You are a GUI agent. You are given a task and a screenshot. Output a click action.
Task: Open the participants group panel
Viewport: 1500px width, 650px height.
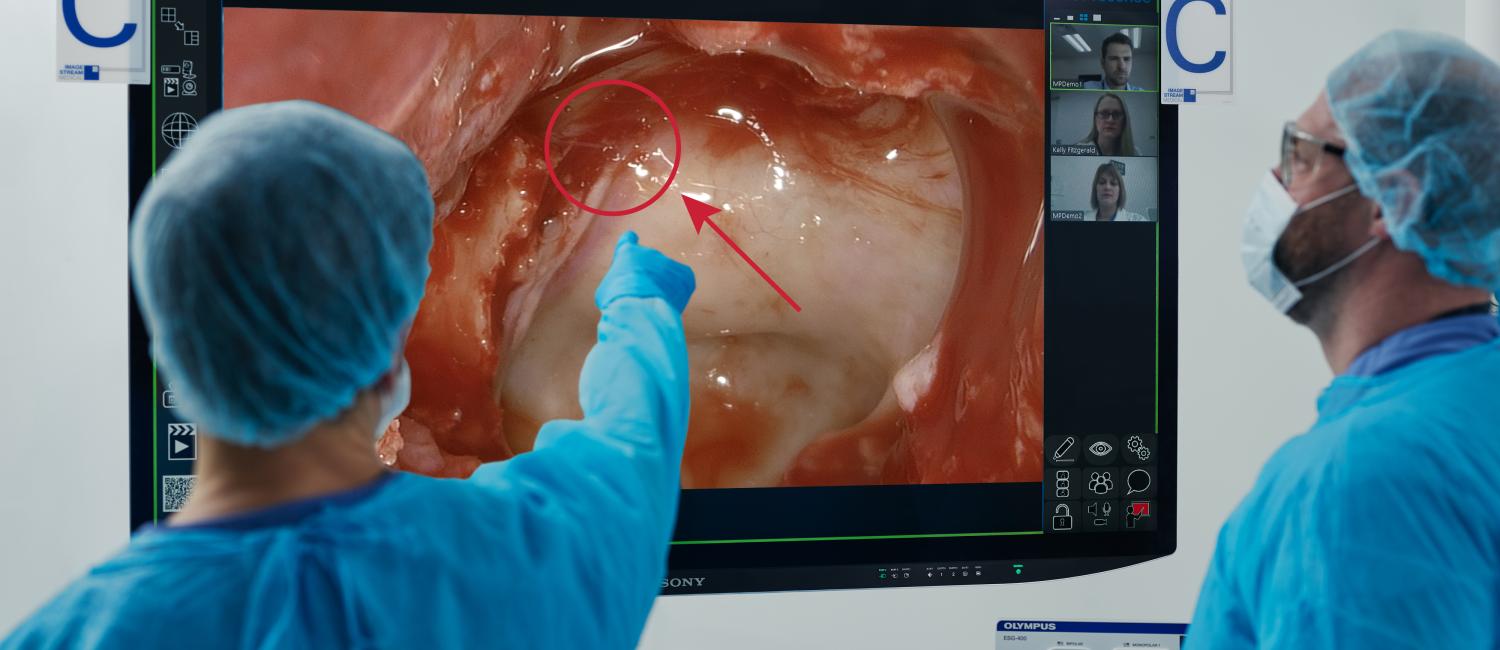click(x=1100, y=483)
